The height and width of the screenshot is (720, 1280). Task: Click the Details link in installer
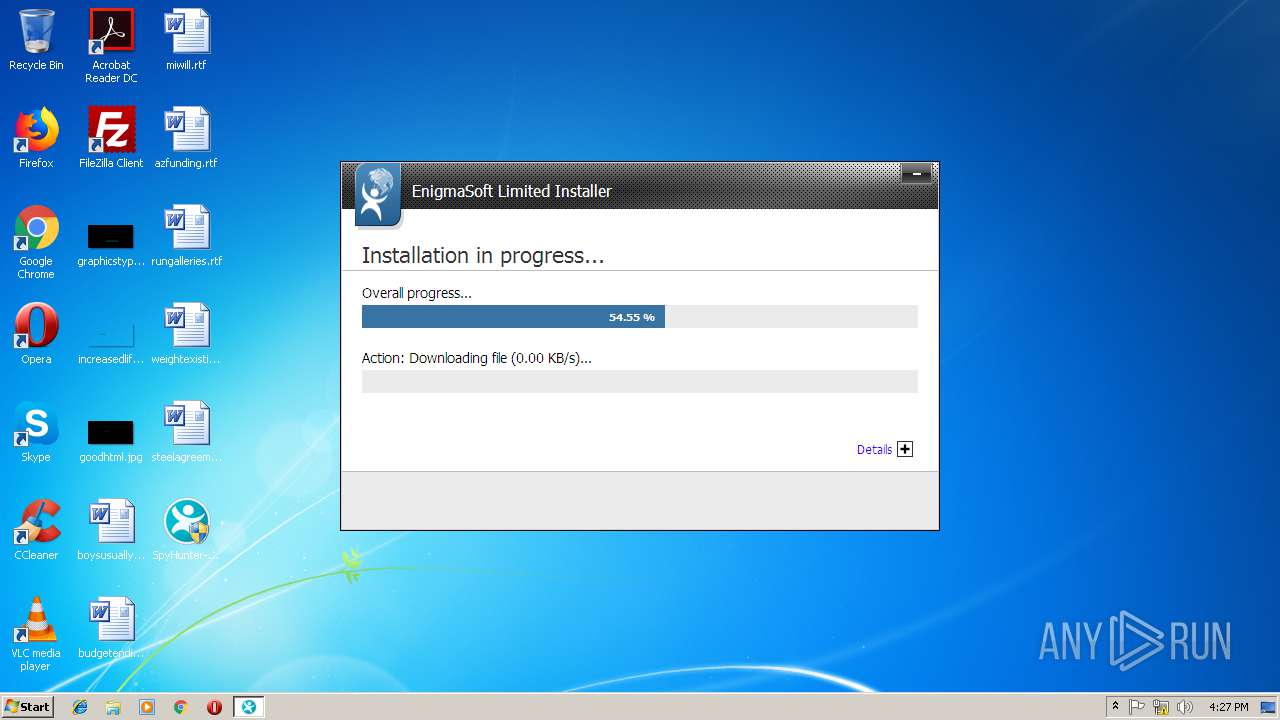[x=874, y=450]
